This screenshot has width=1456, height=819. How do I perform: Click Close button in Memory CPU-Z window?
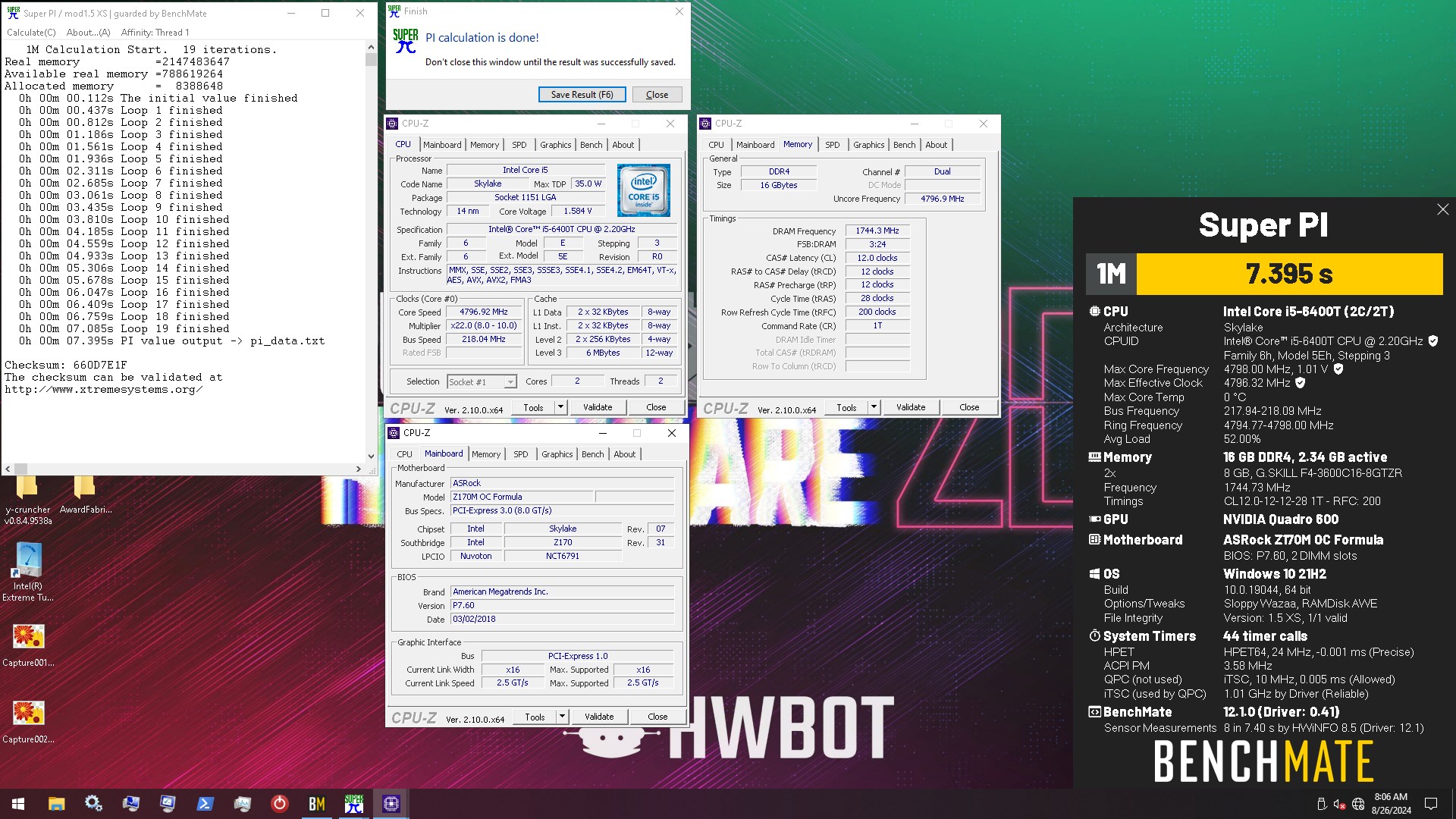point(969,407)
